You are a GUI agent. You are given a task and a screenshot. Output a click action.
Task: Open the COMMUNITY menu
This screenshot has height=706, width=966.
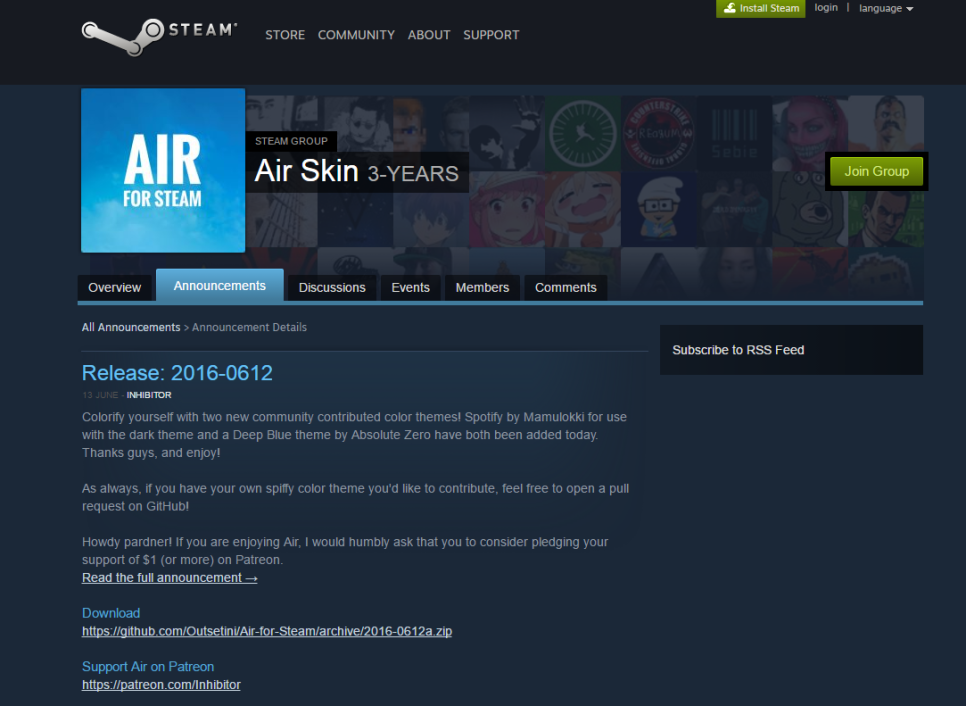[x=356, y=35]
